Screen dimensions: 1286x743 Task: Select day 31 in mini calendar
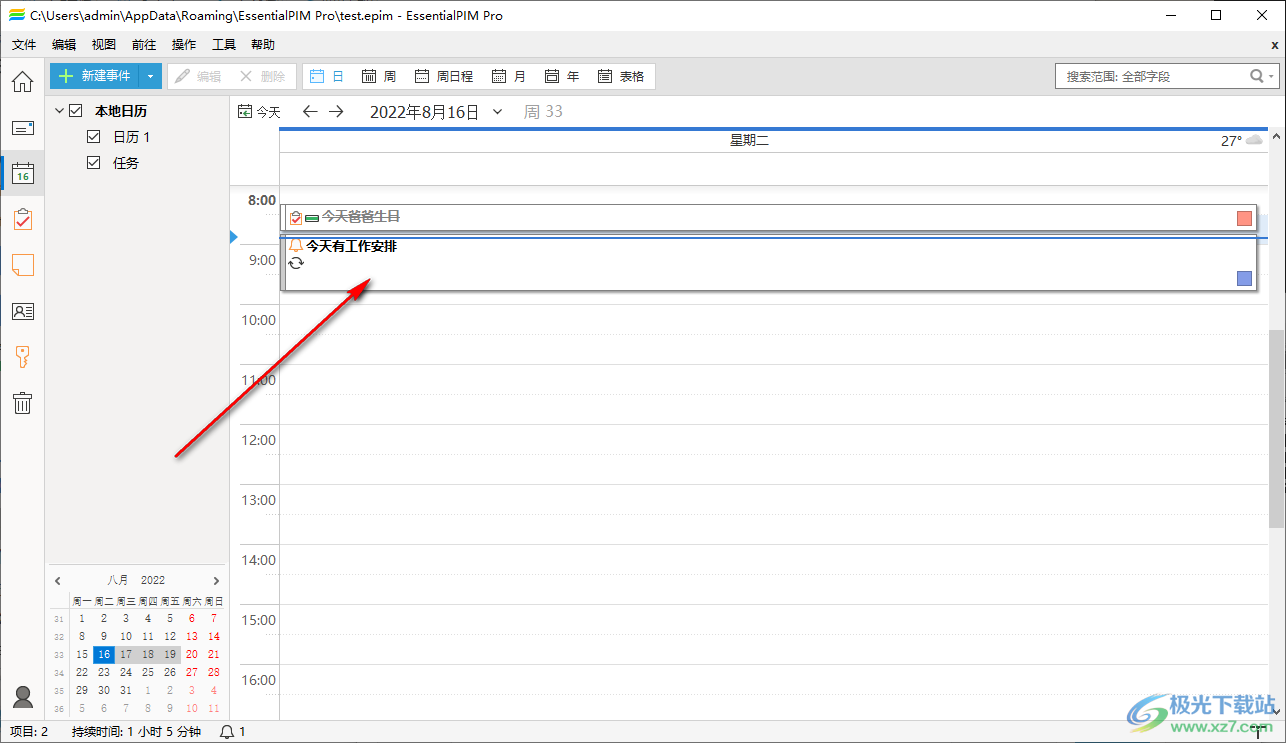click(126, 690)
